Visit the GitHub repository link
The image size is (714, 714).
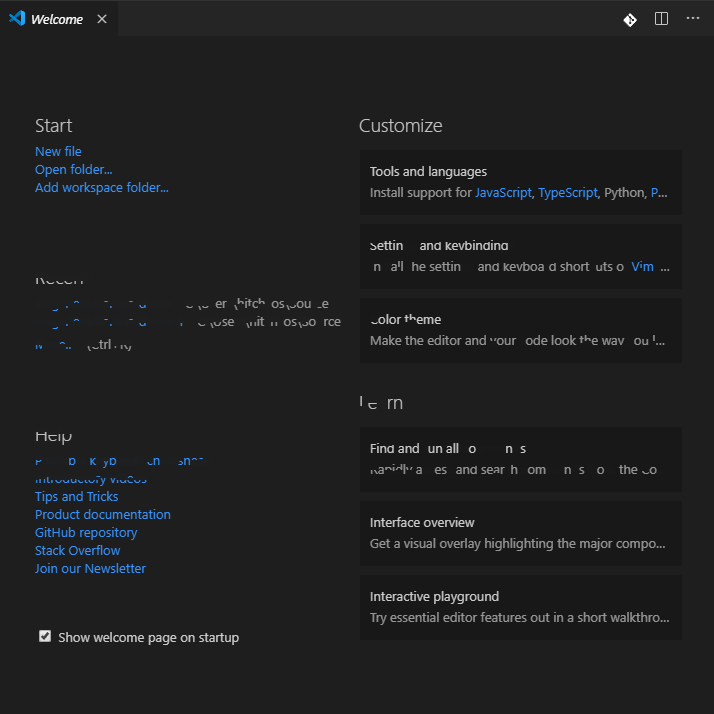pyautogui.click(x=86, y=532)
